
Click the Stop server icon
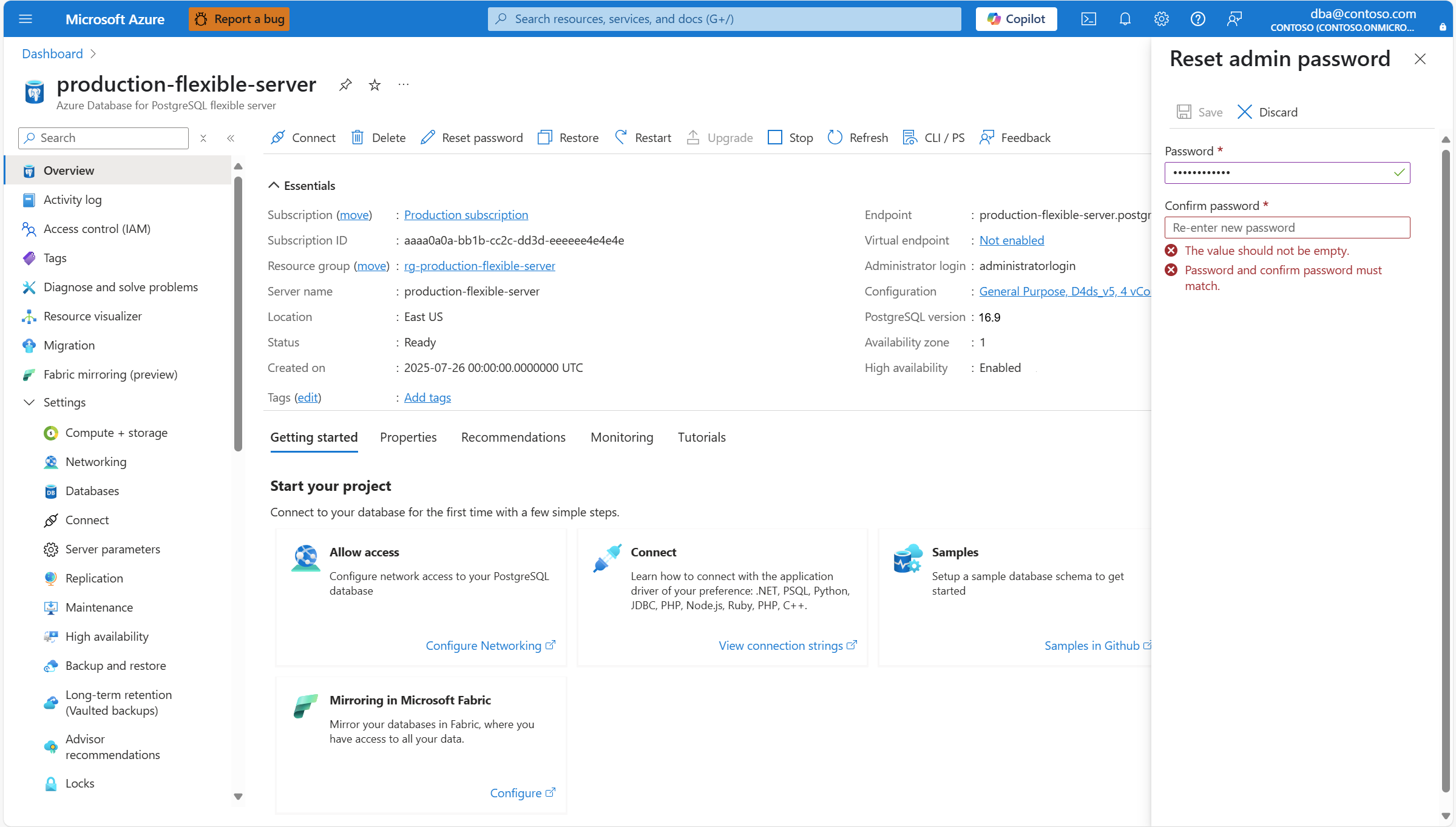coord(775,138)
